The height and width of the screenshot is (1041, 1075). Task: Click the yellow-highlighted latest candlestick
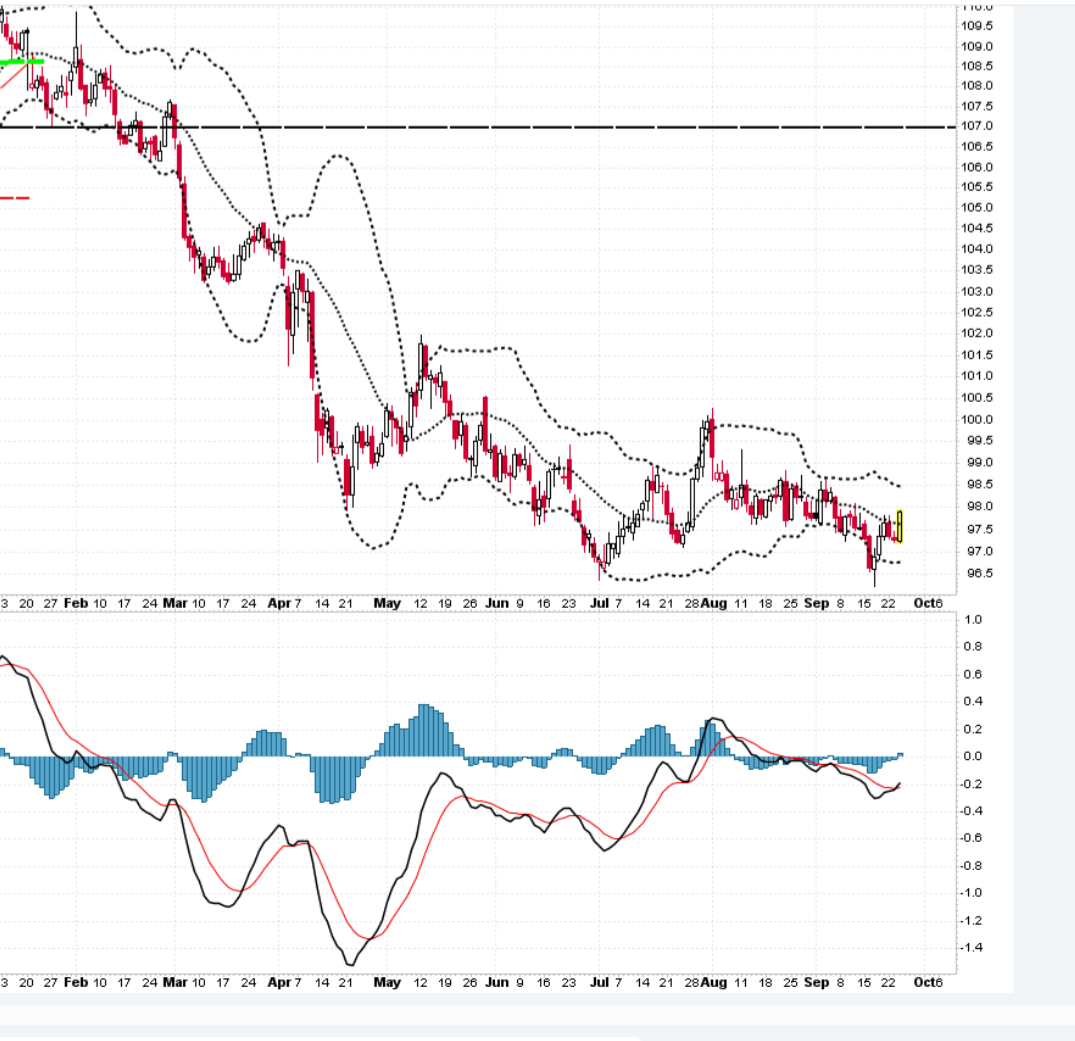pyautogui.click(x=900, y=526)
